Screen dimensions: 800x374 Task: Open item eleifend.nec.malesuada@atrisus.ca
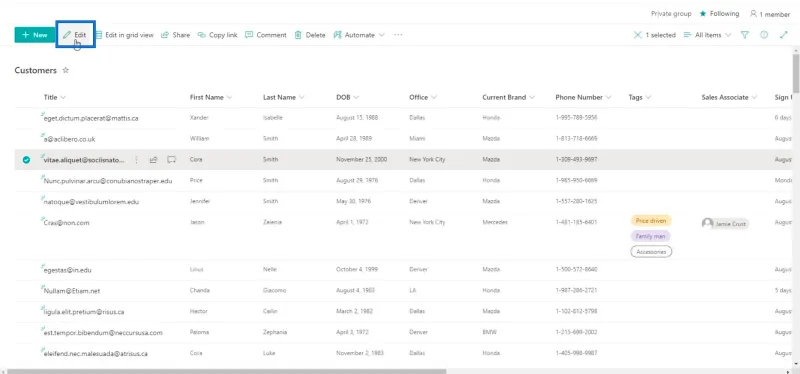96,354
